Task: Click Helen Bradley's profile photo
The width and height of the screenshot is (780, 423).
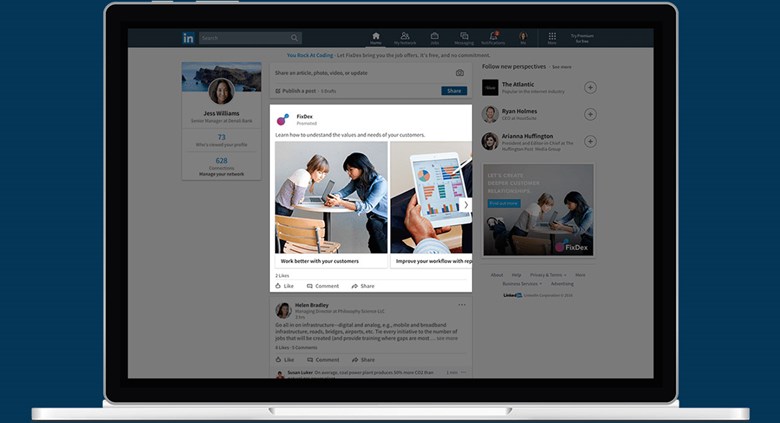Action: [x=284, y=311]
